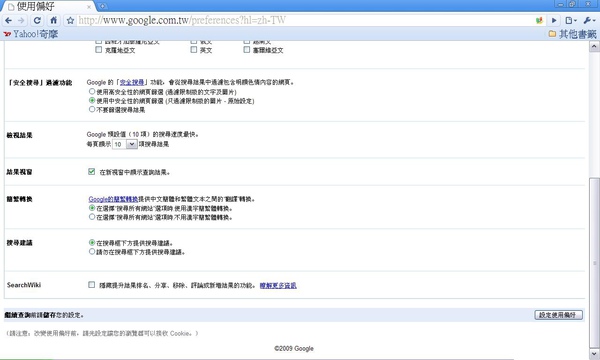Click the 檢視結果 section label
The height and width of the screenshot is (360, 600).
20,135
